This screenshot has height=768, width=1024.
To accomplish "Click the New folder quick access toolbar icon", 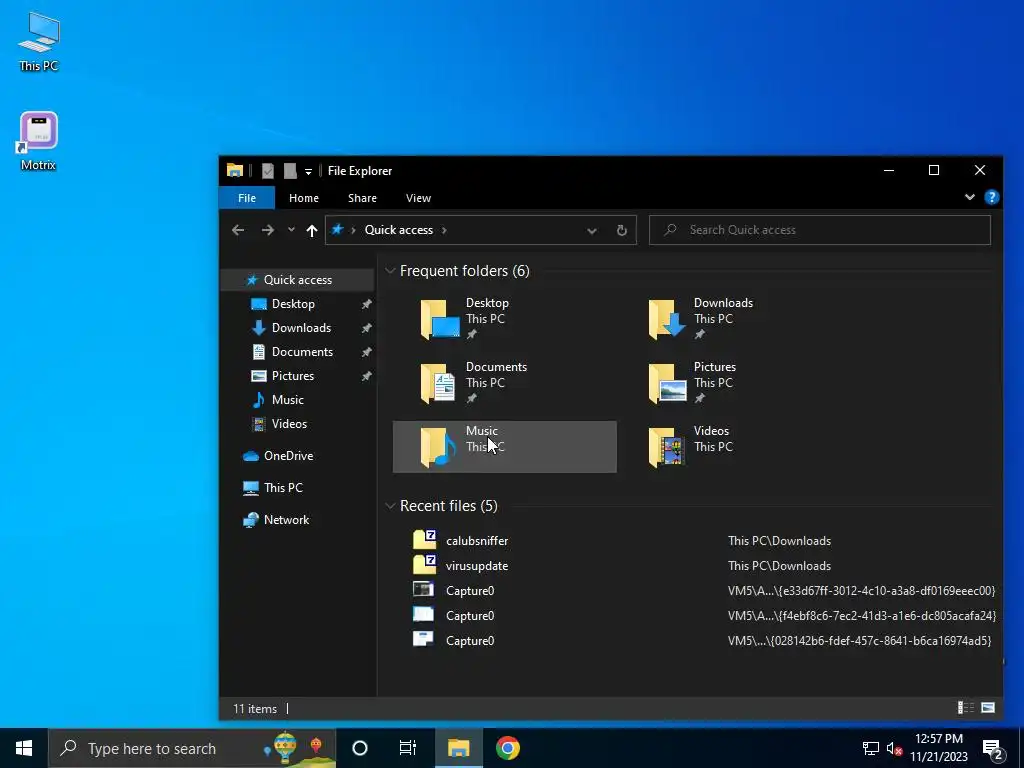I will [290, 171].
